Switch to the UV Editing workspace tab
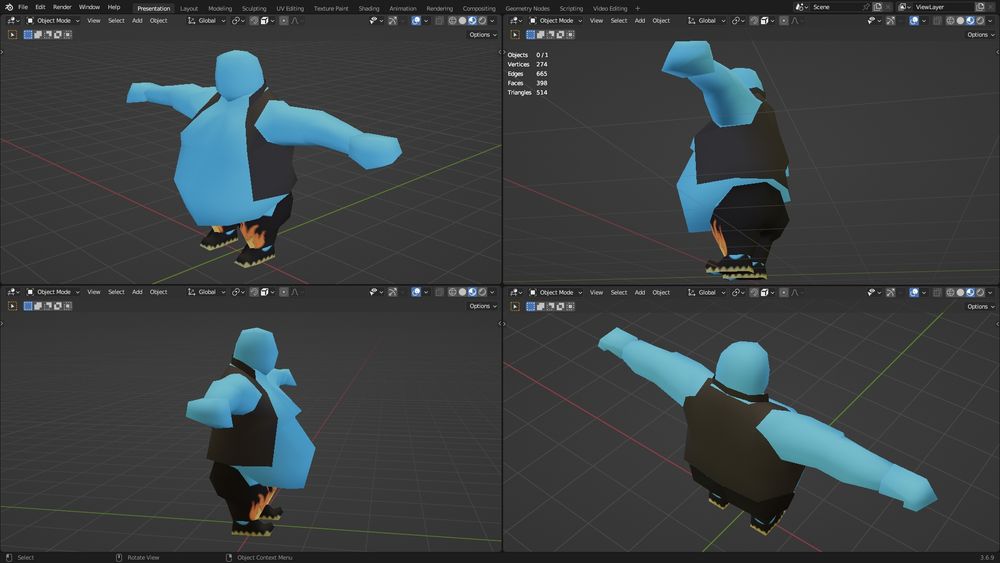 point(290,9)
